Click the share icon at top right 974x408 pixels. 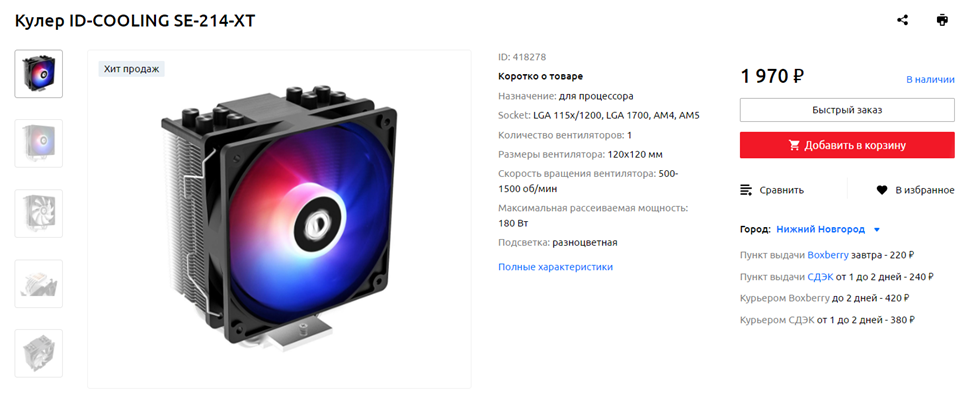(x=903, y=20)
